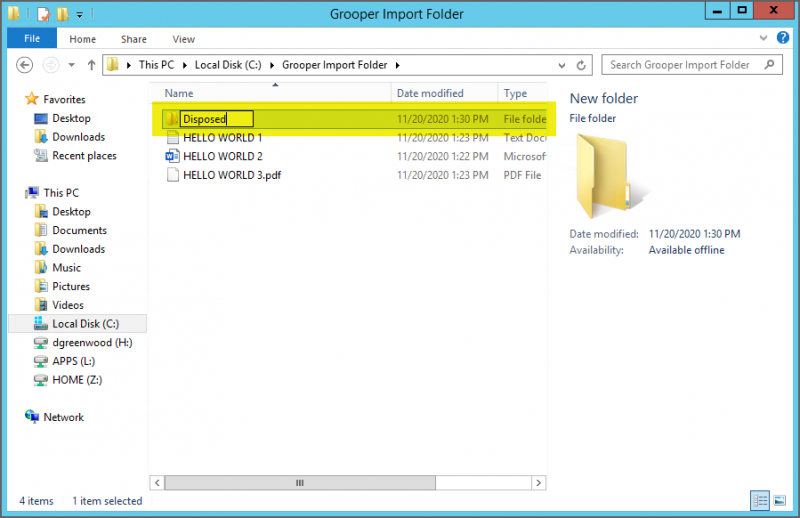The height and width of the screenshot is (518, 800).
Task: Open the dgreenwood (H:) network drive
Action: tap(92, 342)
